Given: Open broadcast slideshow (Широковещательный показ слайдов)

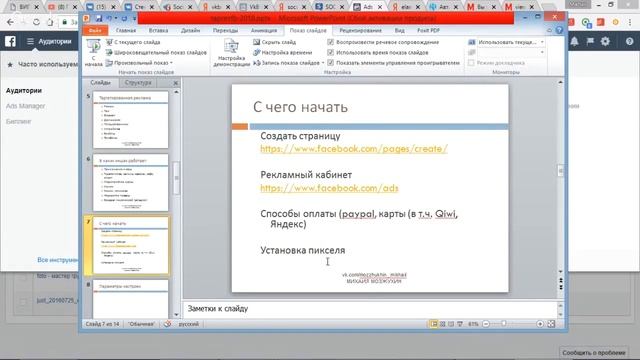Looking at the screenshot, I should click(156, 52).
